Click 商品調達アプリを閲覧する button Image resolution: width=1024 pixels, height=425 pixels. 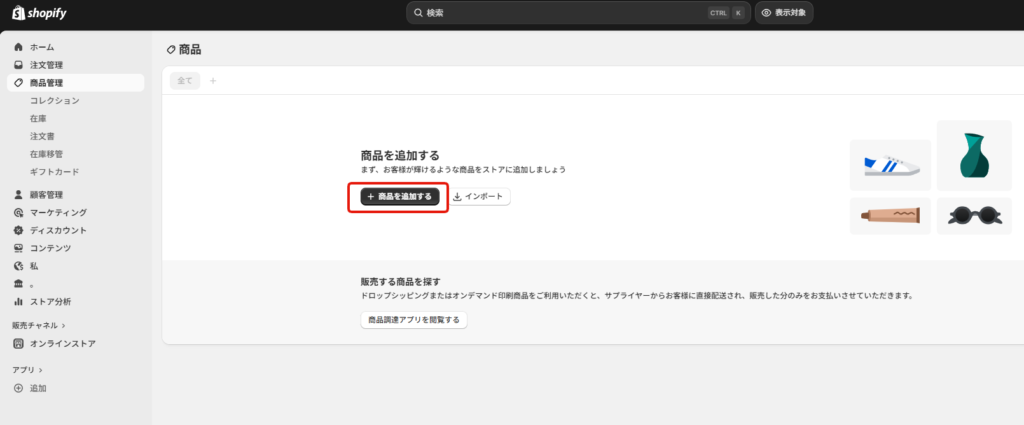point(414,320)
